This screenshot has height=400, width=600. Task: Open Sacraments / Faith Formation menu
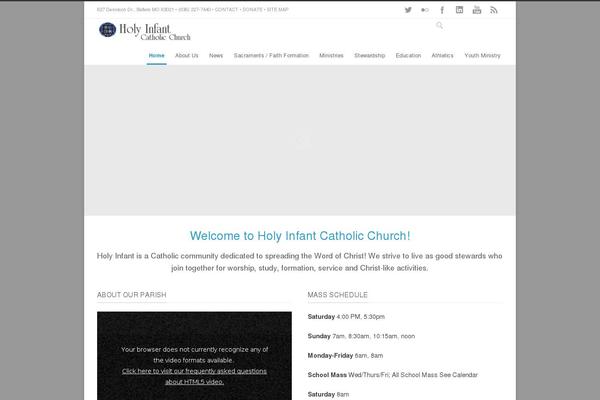click(x=271, y=56)
